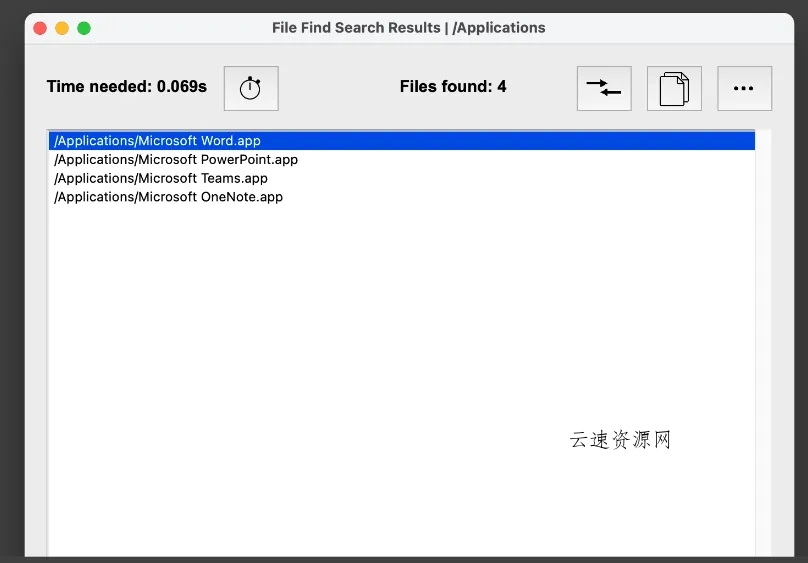Select /Applications/Microsoft OneNote.app result row

[x=402, y=197]
